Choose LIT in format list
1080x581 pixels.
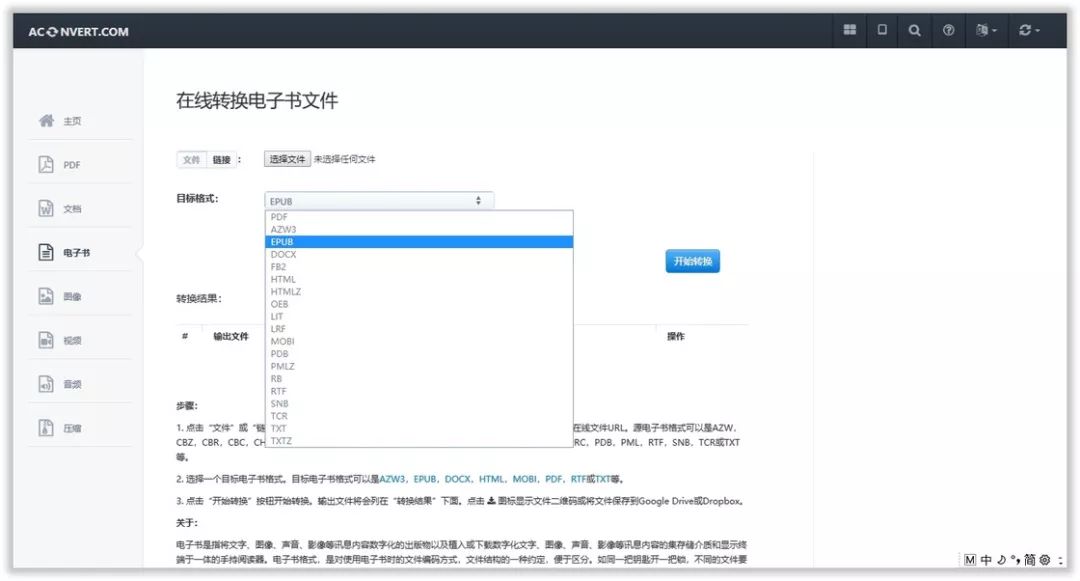click(419, 316)
